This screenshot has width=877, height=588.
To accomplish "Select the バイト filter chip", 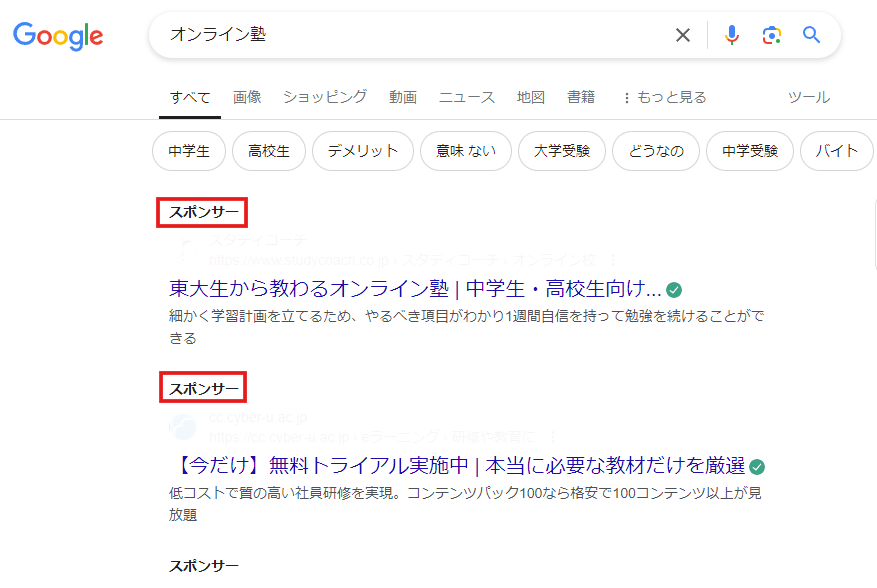I will tap(836, 151).
